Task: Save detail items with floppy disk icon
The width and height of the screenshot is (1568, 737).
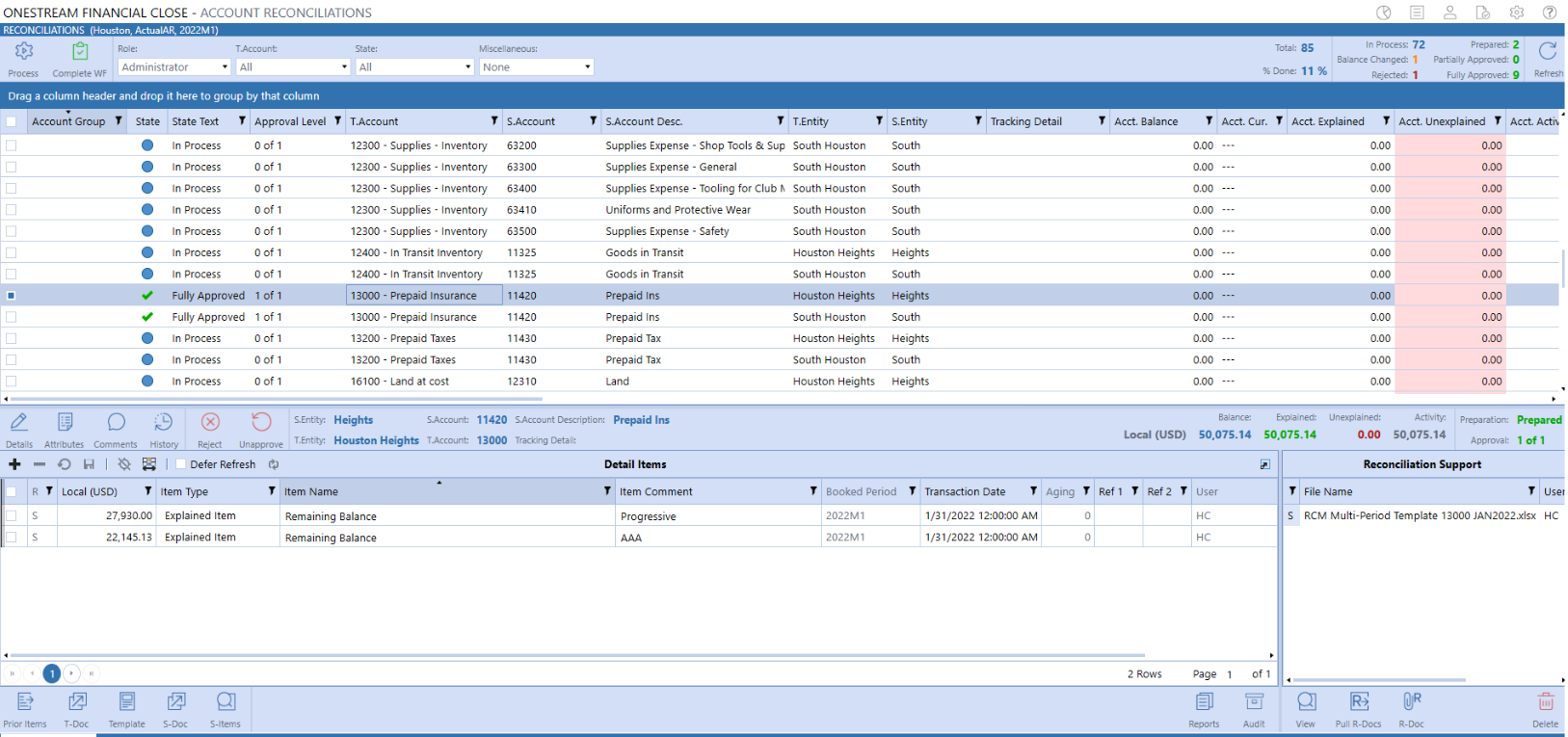Action: (89, 464)
